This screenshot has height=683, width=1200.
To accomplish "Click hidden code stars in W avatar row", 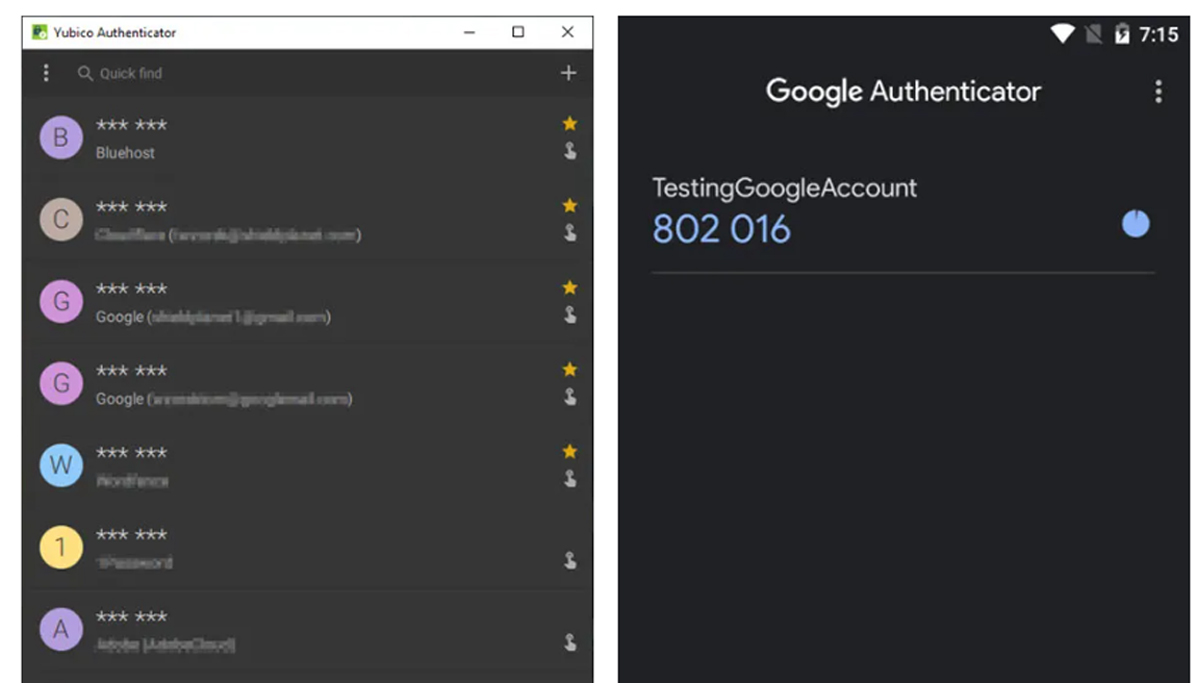I will point(131,453).
